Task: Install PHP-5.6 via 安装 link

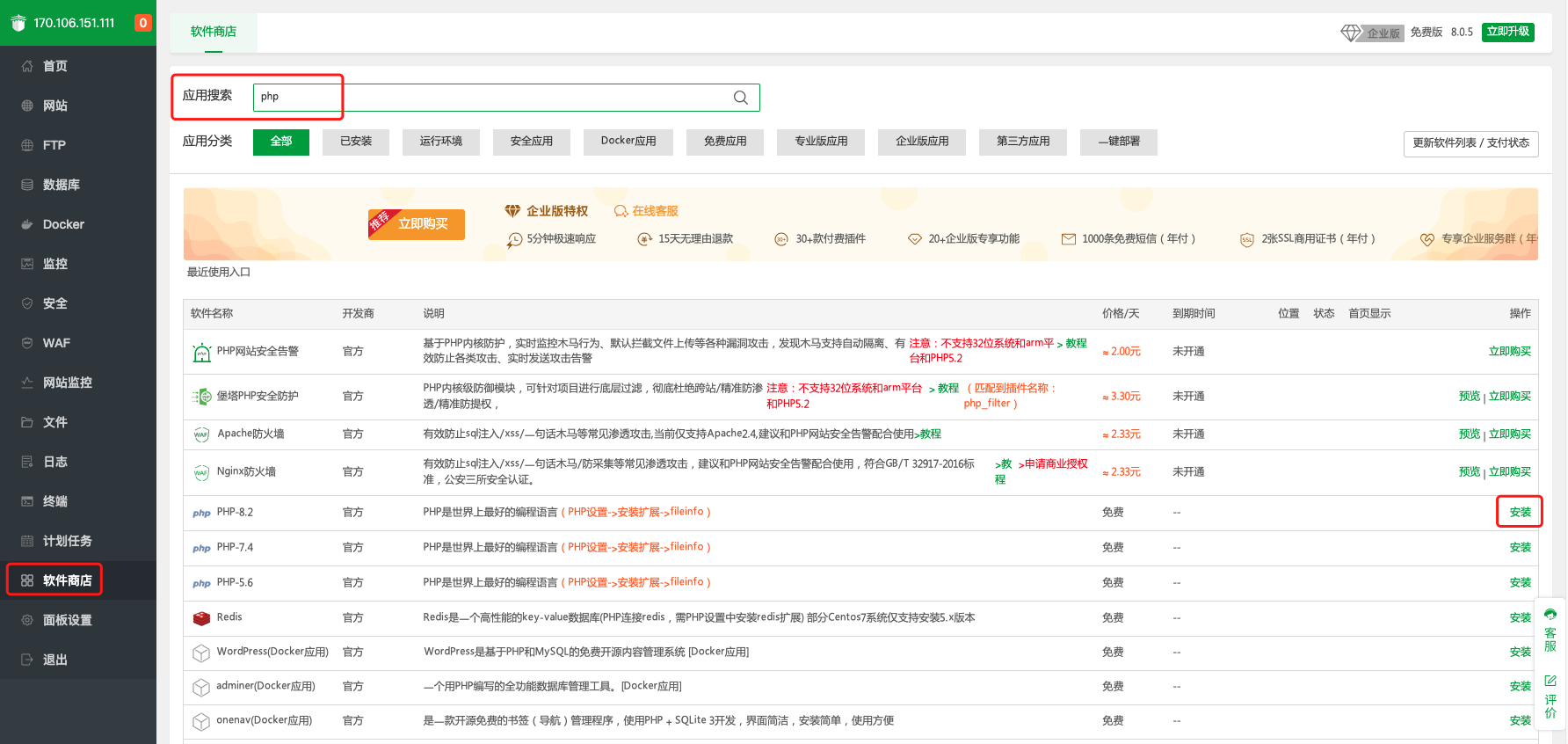Action: click(x=1521, y=583)
